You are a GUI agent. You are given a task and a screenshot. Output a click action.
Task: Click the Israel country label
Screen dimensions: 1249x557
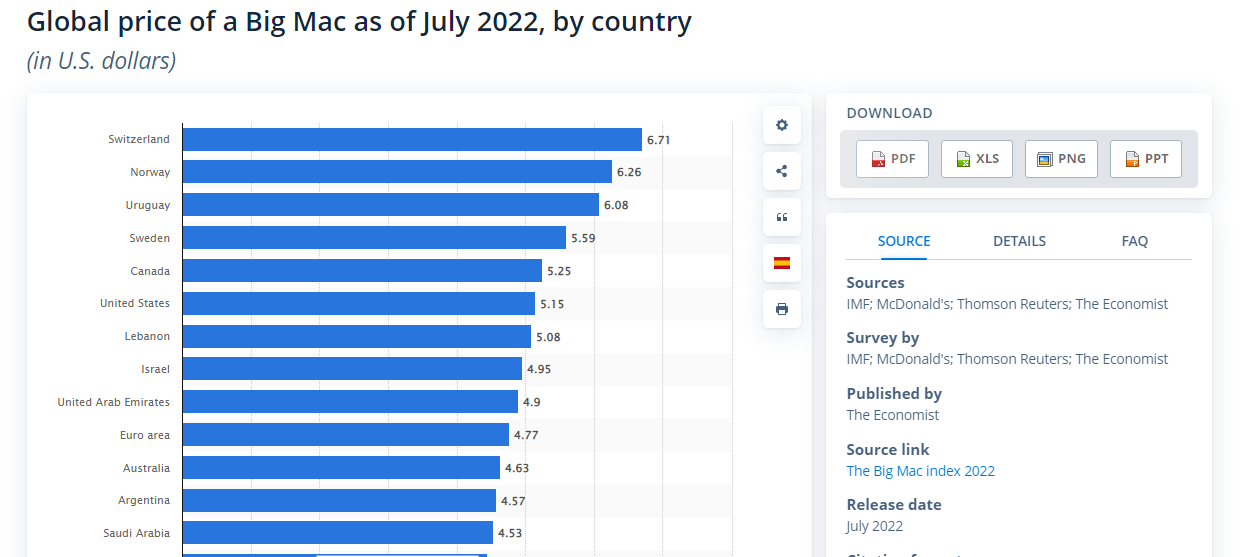156,369
